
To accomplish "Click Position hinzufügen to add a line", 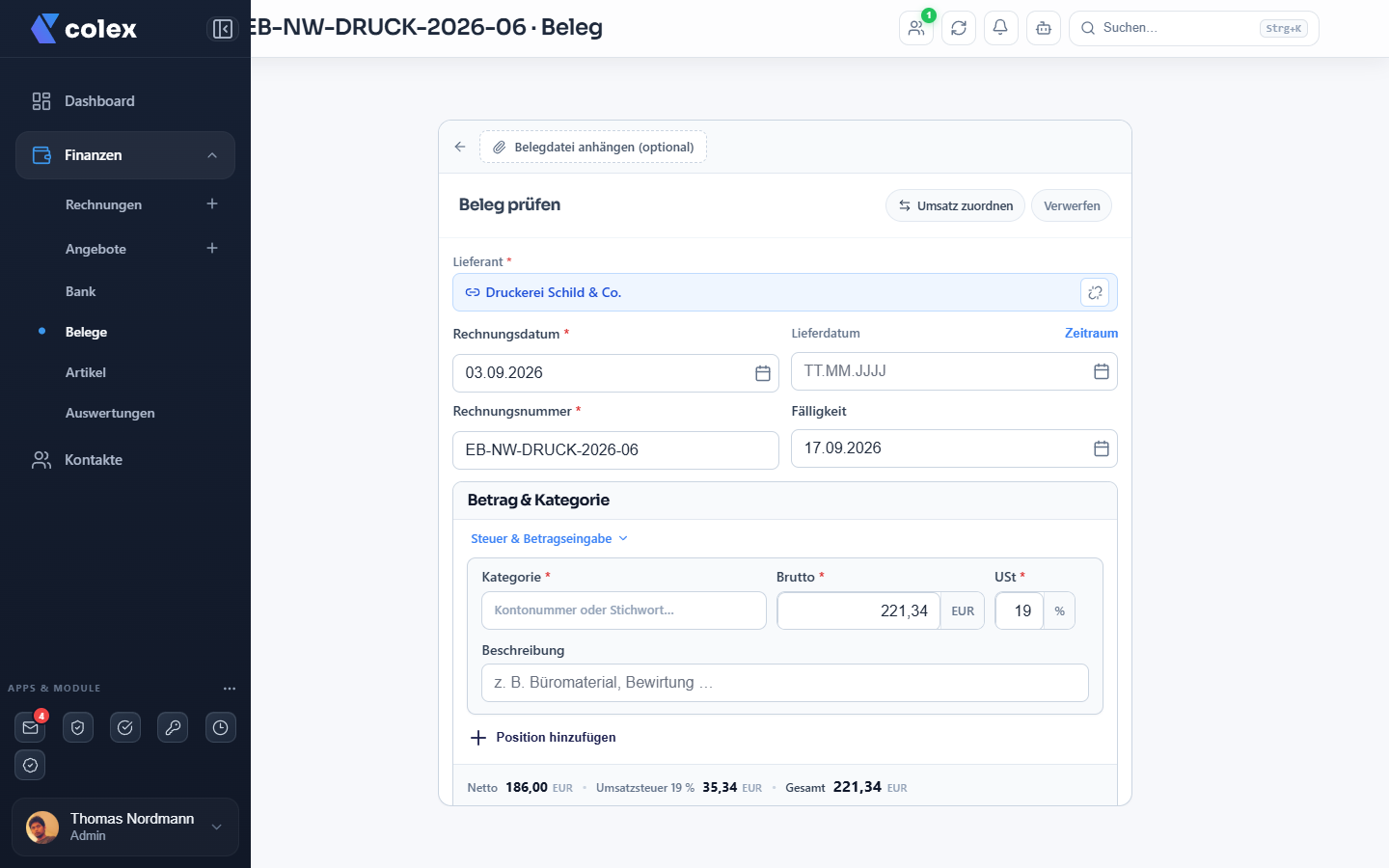I will pos(543,737).
